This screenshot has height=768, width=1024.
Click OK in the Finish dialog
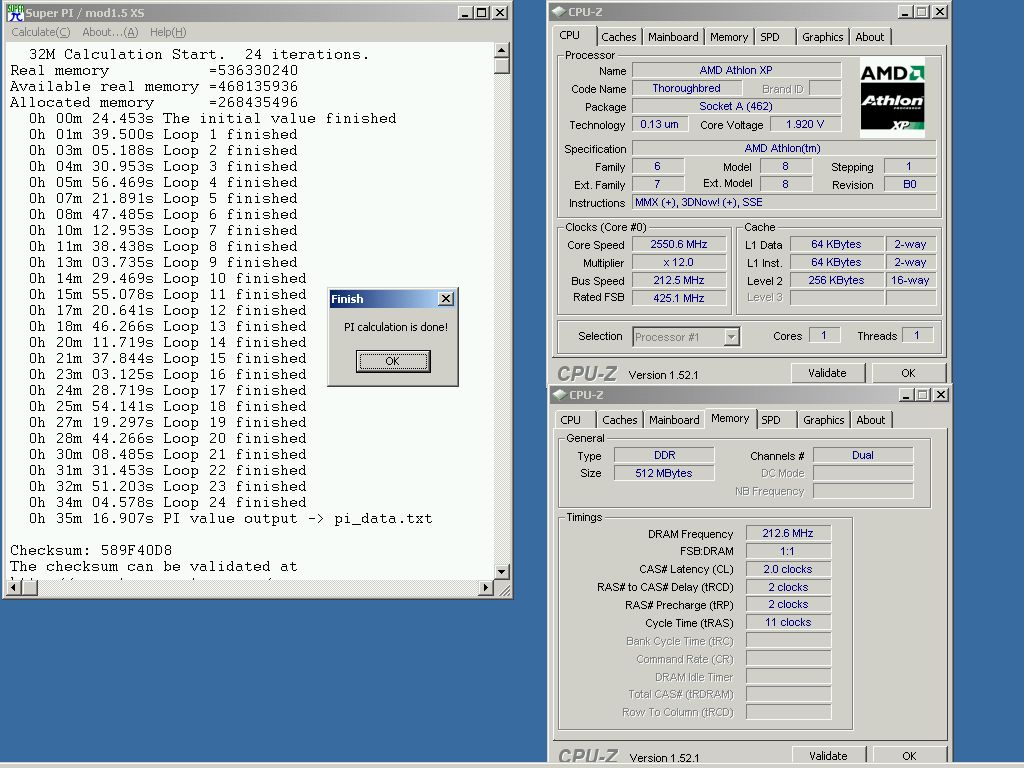coord(392,361)
